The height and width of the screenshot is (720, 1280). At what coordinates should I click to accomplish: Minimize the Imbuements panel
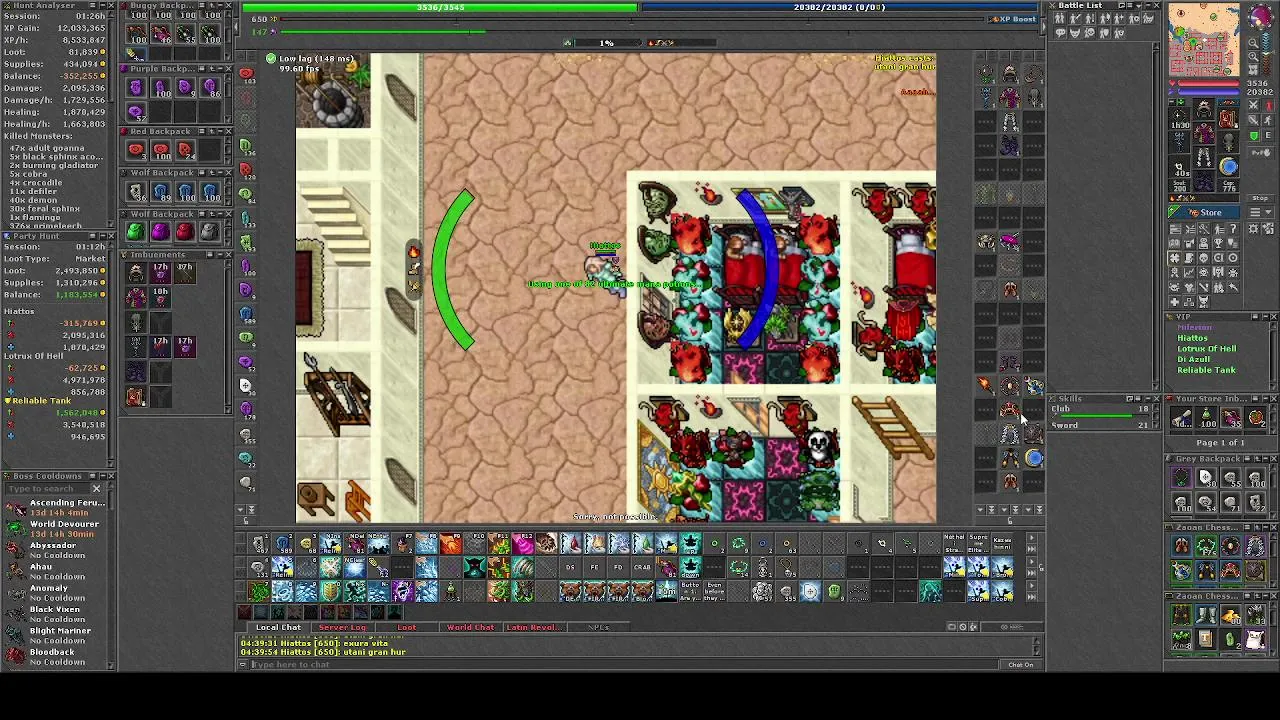point(218,255)
